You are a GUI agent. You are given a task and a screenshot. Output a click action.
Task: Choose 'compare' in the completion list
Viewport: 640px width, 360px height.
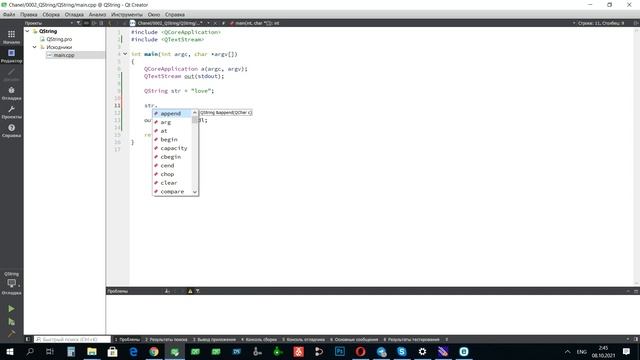pos(172,191)
